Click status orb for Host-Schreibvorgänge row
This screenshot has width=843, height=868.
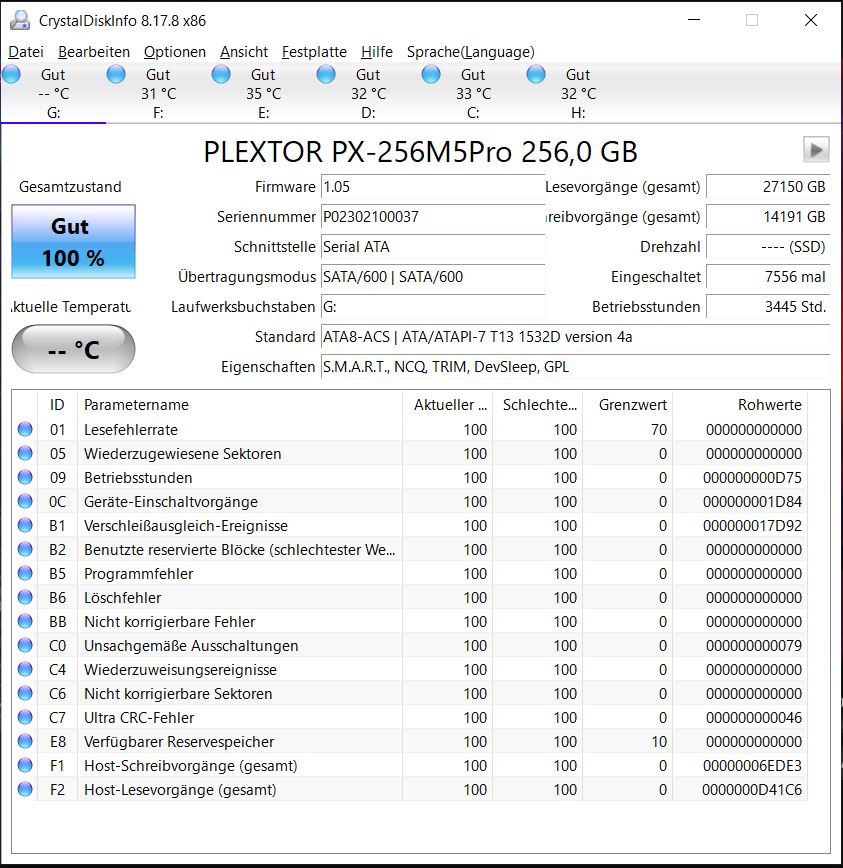(25, 765)
